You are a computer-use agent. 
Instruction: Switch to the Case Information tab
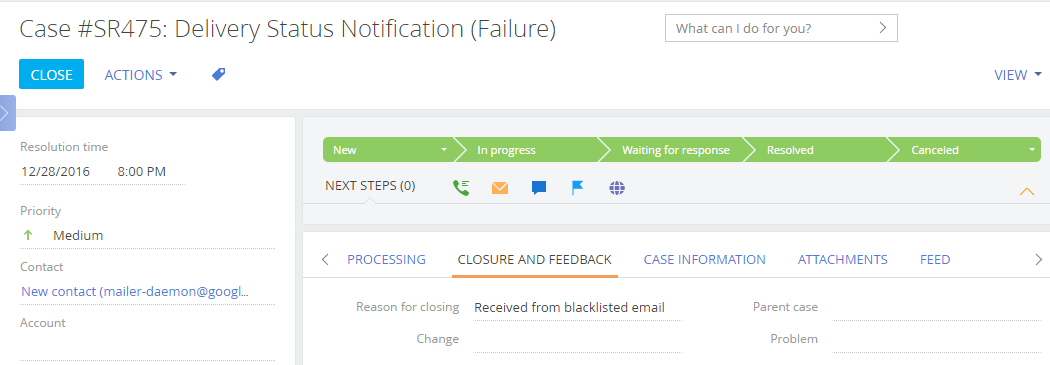pyautogui.click(x=704, y=260)
